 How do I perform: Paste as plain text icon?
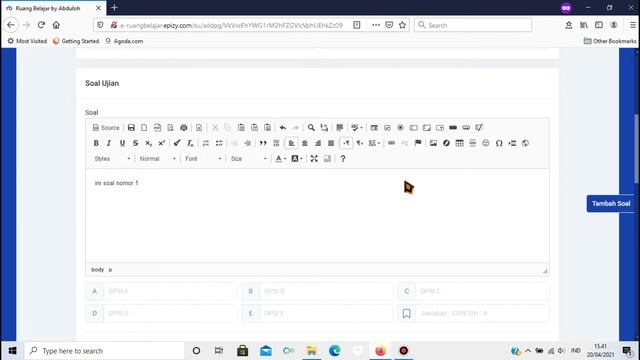254,128
